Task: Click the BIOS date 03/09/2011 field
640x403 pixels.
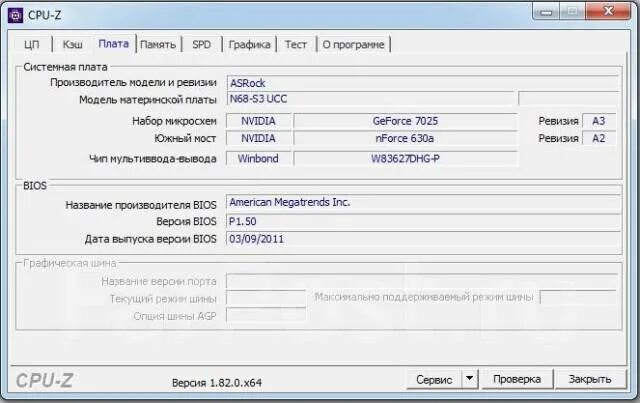Action: point(423,239)
